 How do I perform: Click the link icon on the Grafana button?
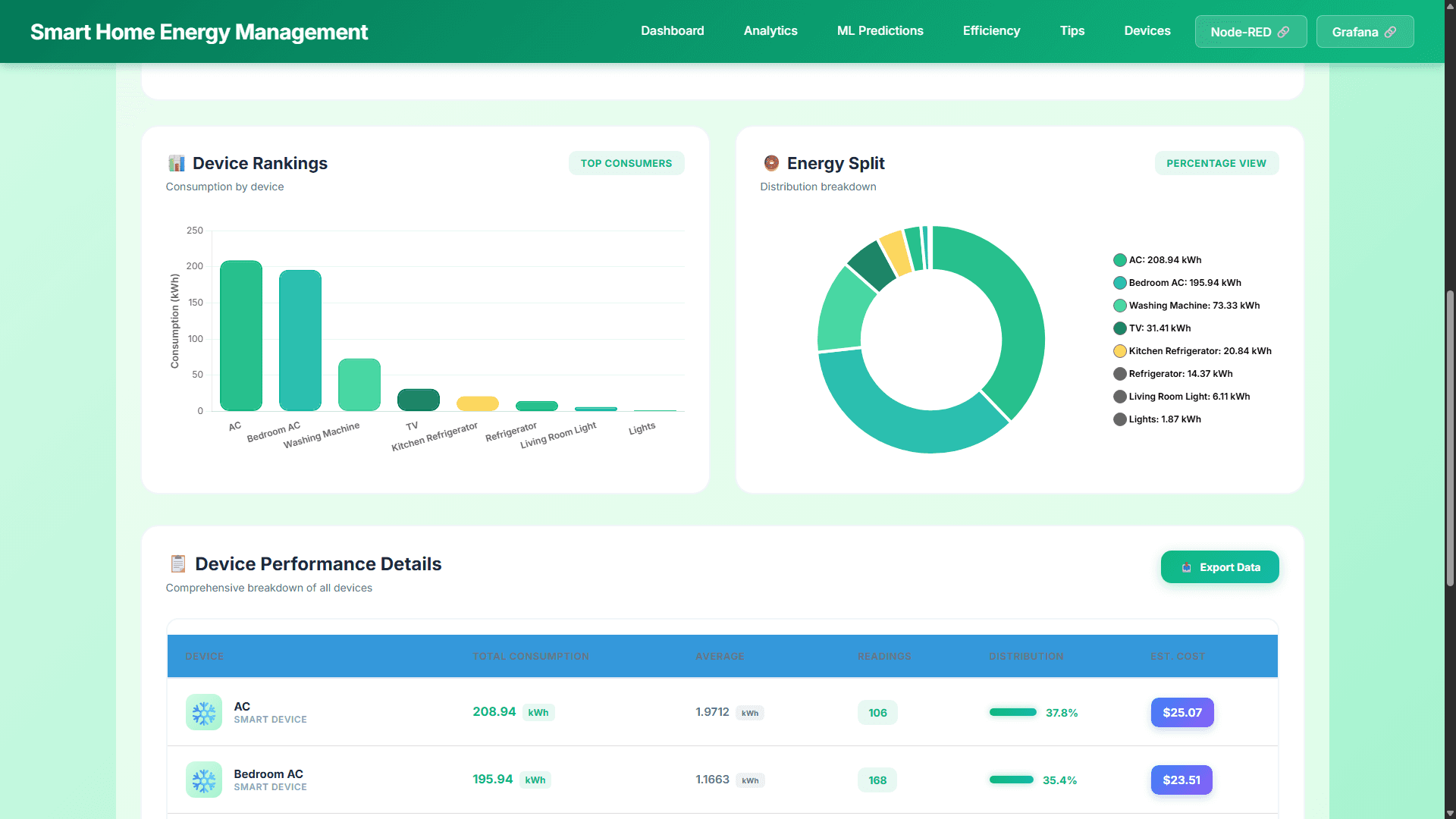(1391, 32)
